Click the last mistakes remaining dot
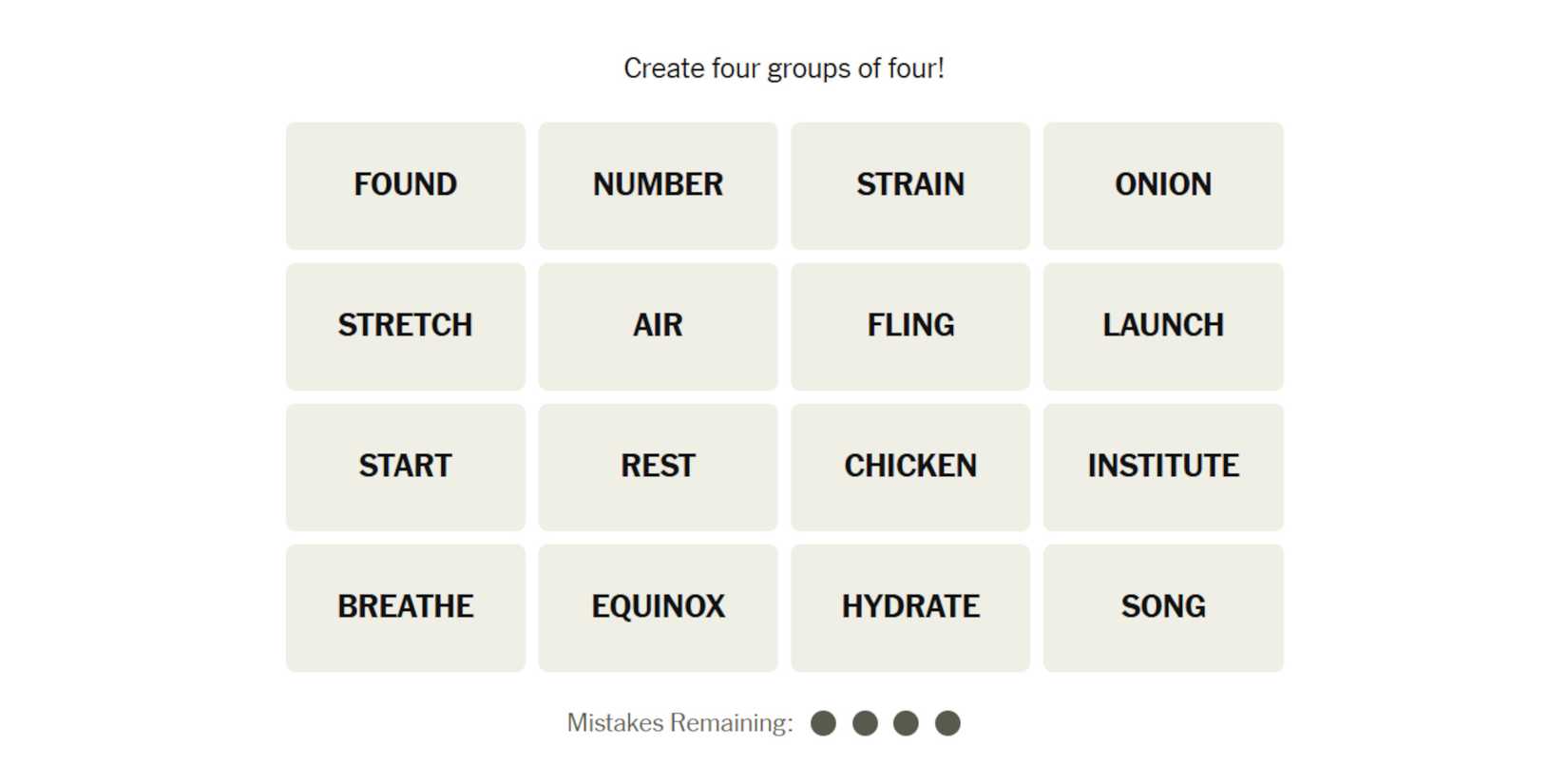Viewport: 1568px width, 784px height. pos(947,723)
